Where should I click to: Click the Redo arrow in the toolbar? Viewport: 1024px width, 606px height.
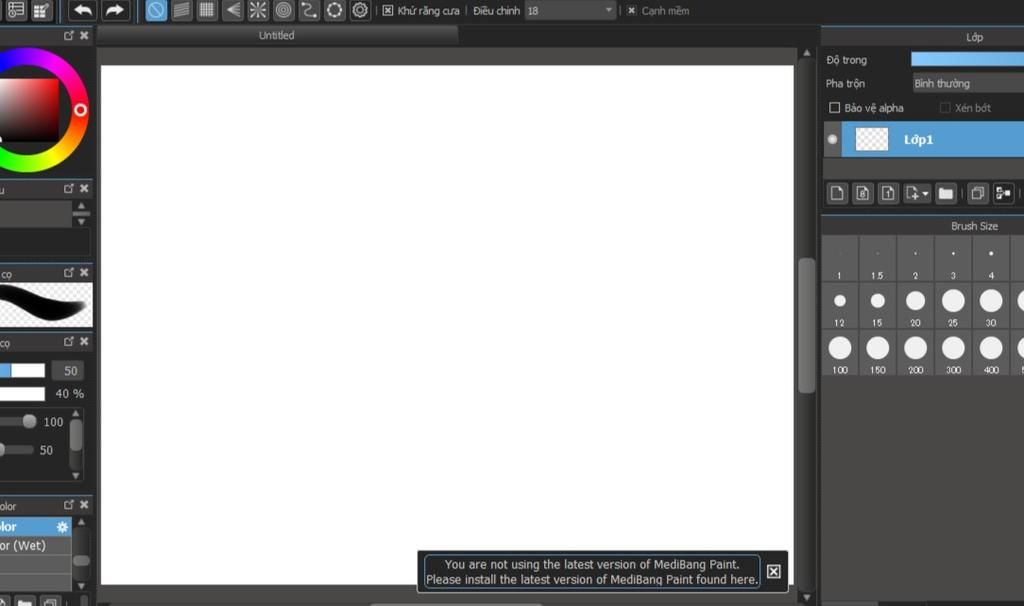click(114, 10)
